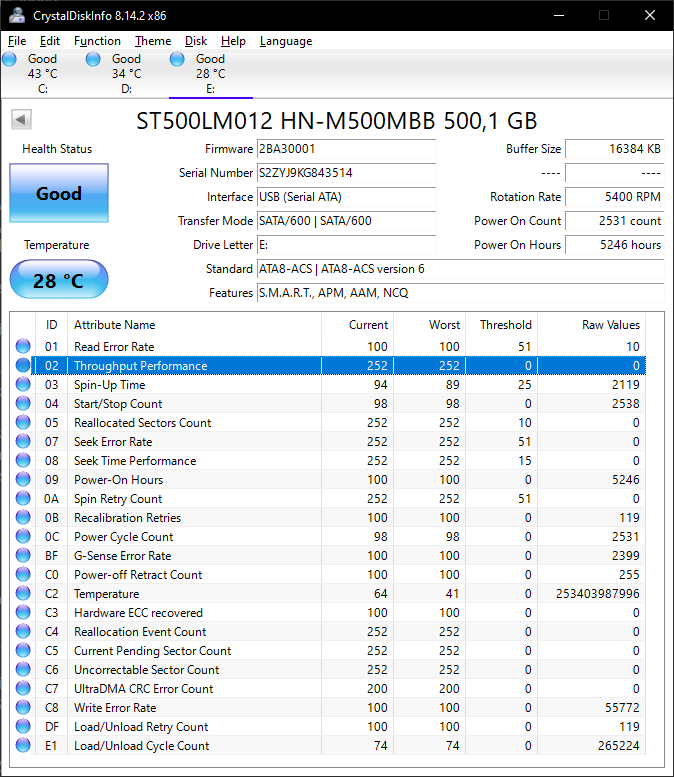Switch to the Good 43 °C disk tab
The width and height of the screenshot is (674, 777).
tap(43, 74)
